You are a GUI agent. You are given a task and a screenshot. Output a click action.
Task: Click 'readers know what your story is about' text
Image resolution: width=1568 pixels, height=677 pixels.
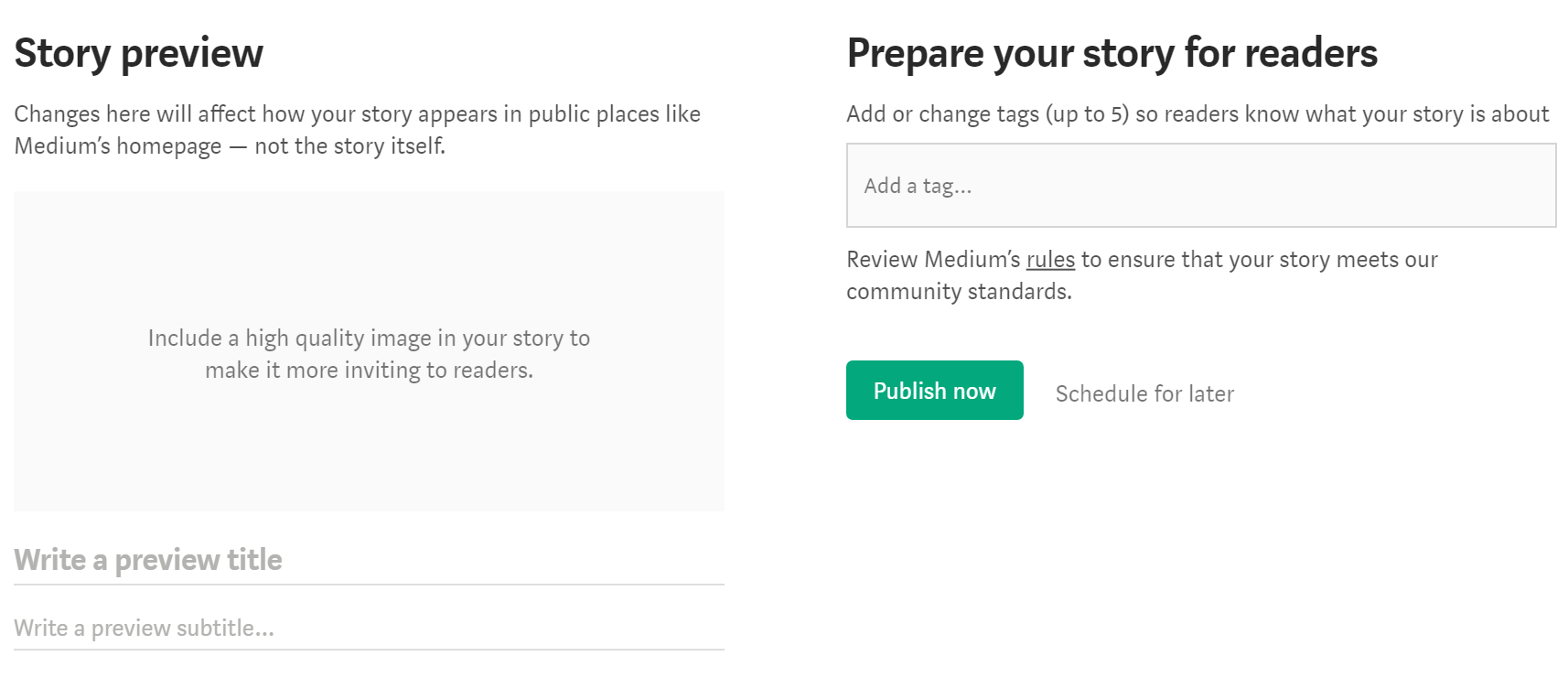(1356, 114)
